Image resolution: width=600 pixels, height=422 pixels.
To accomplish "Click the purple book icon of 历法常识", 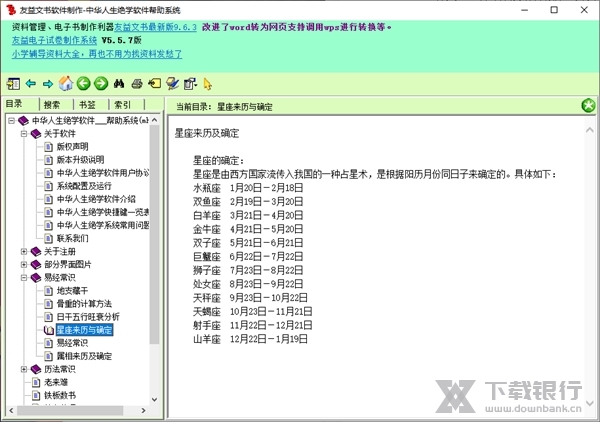I will 36,369.
